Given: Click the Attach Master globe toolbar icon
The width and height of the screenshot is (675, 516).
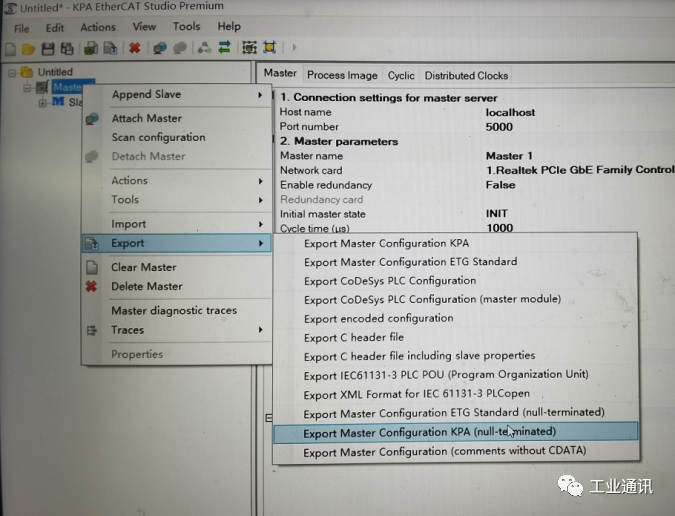Looking at the screenshot, I should coord(160,48).
